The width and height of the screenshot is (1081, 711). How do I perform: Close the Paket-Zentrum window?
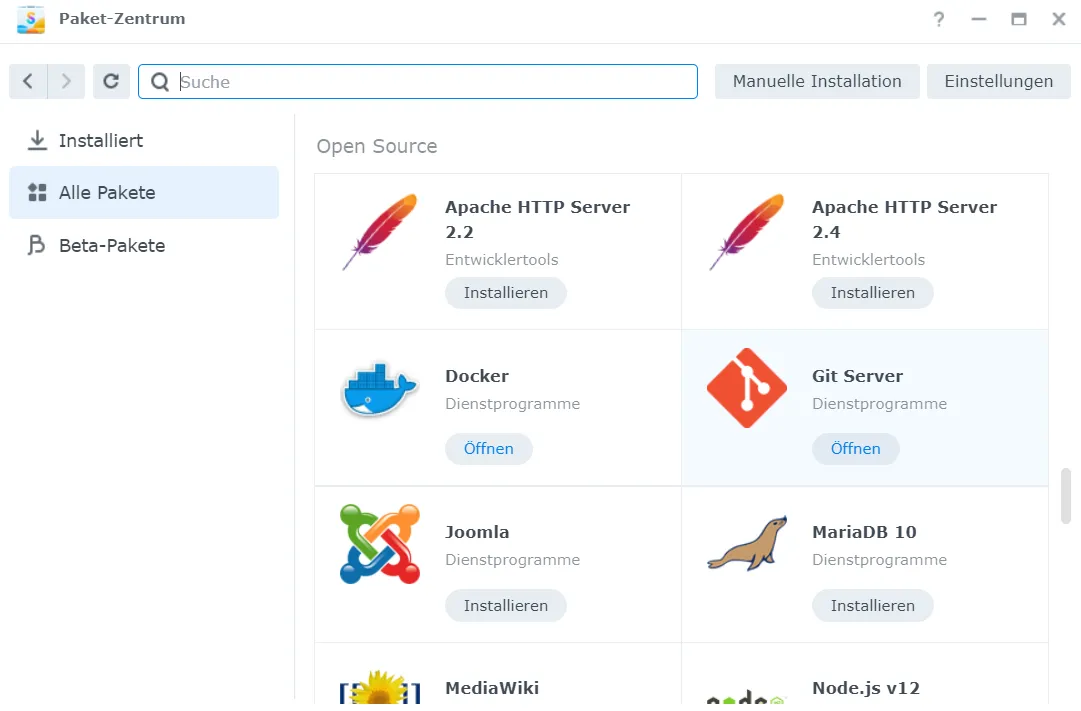click(1059, 19)
